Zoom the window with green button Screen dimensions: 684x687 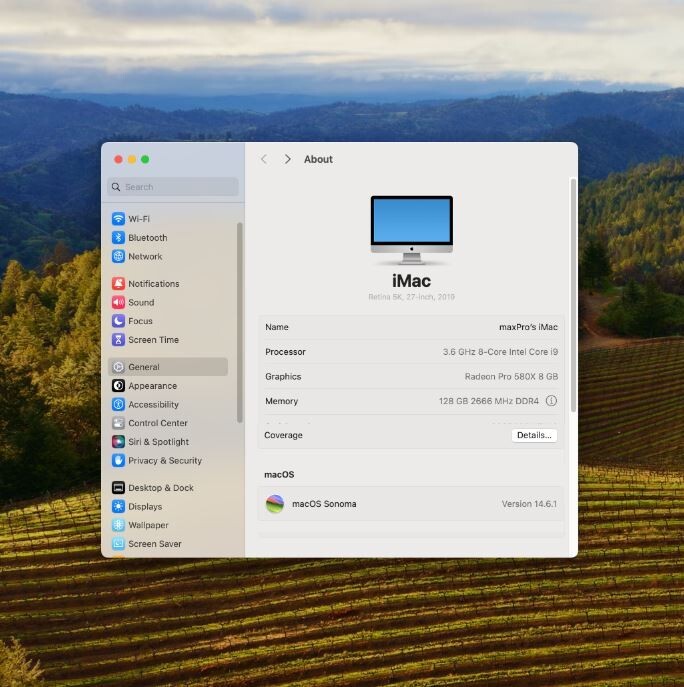tap(145, 159)
